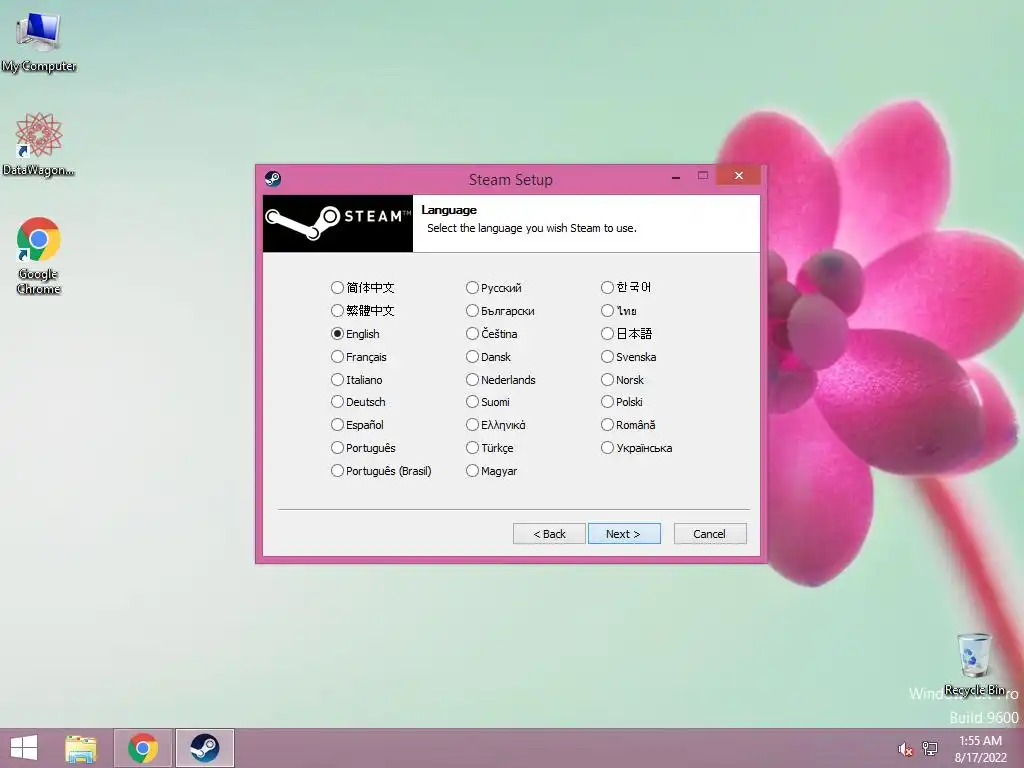Minimize the Steam Setup window
Screen dimensions: 1024x768
(x=676, y=176)
